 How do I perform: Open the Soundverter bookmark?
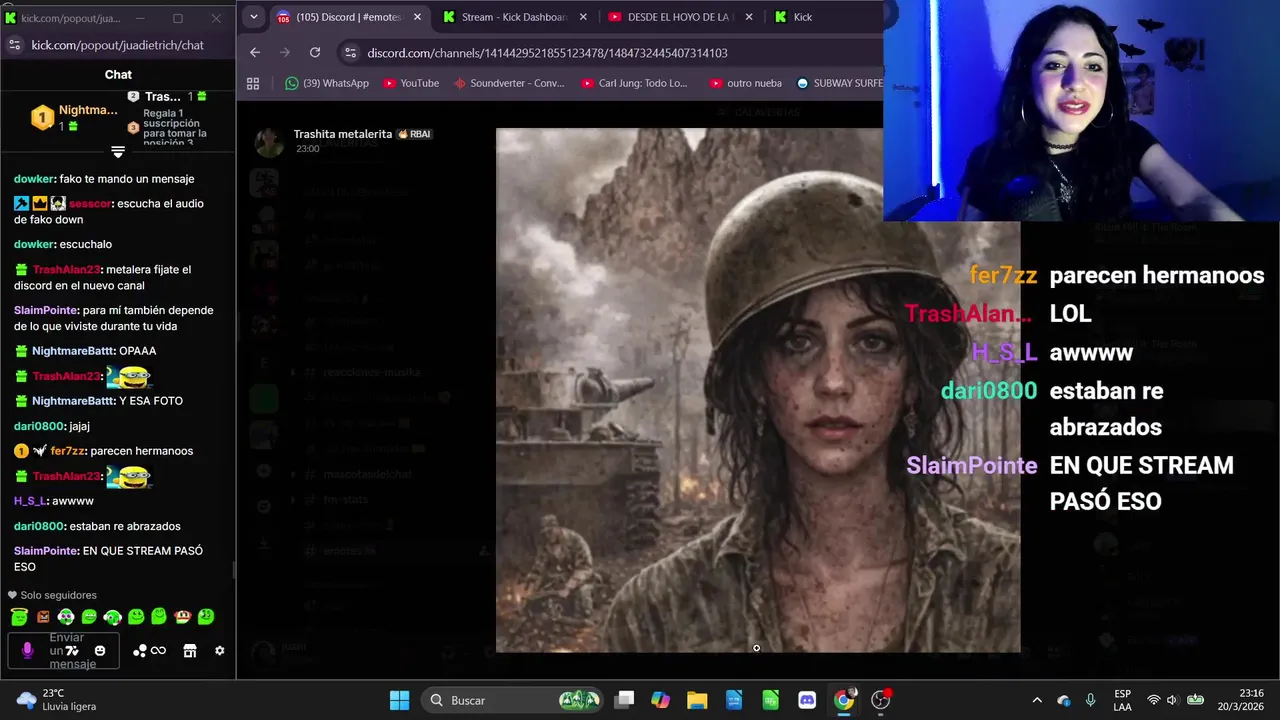(x=509, y=83)
